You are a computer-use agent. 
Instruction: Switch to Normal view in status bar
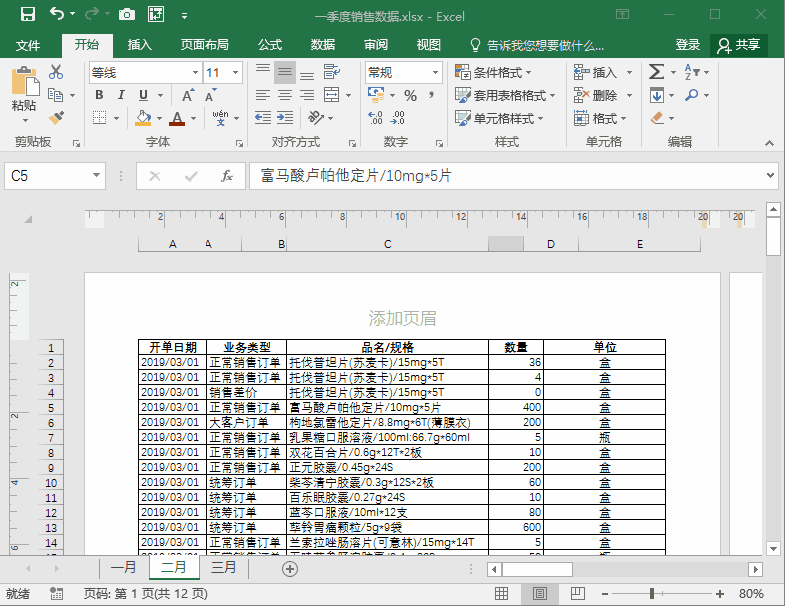[x=511, y=594]
